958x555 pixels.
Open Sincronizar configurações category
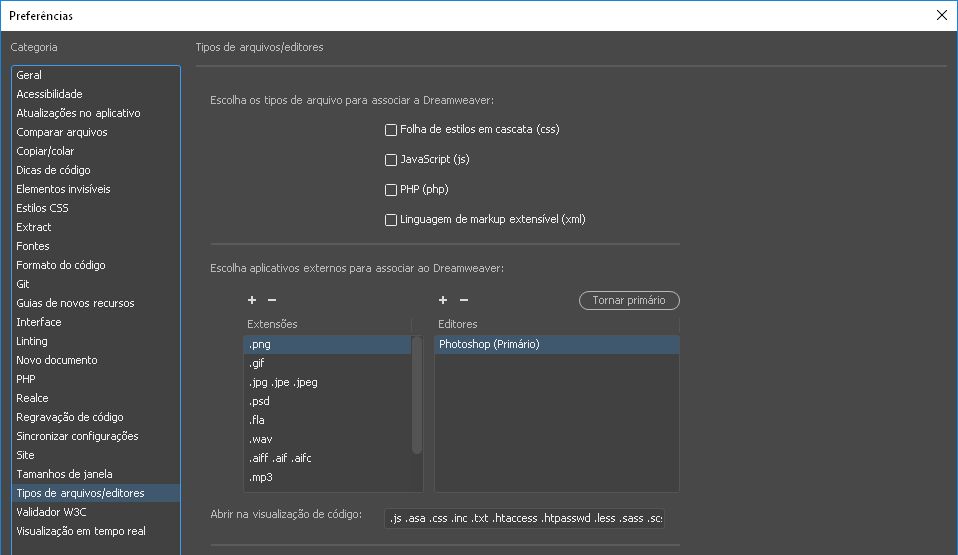[96, 436]
